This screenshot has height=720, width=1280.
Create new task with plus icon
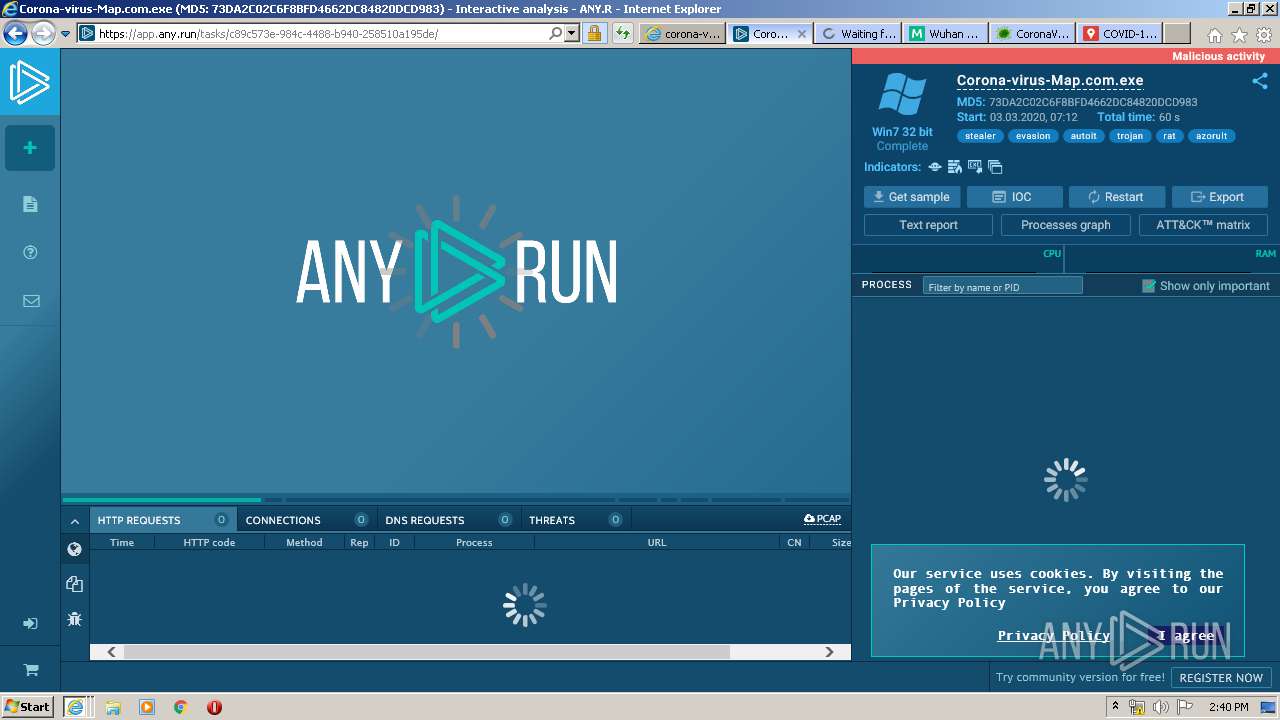(30, 148)
